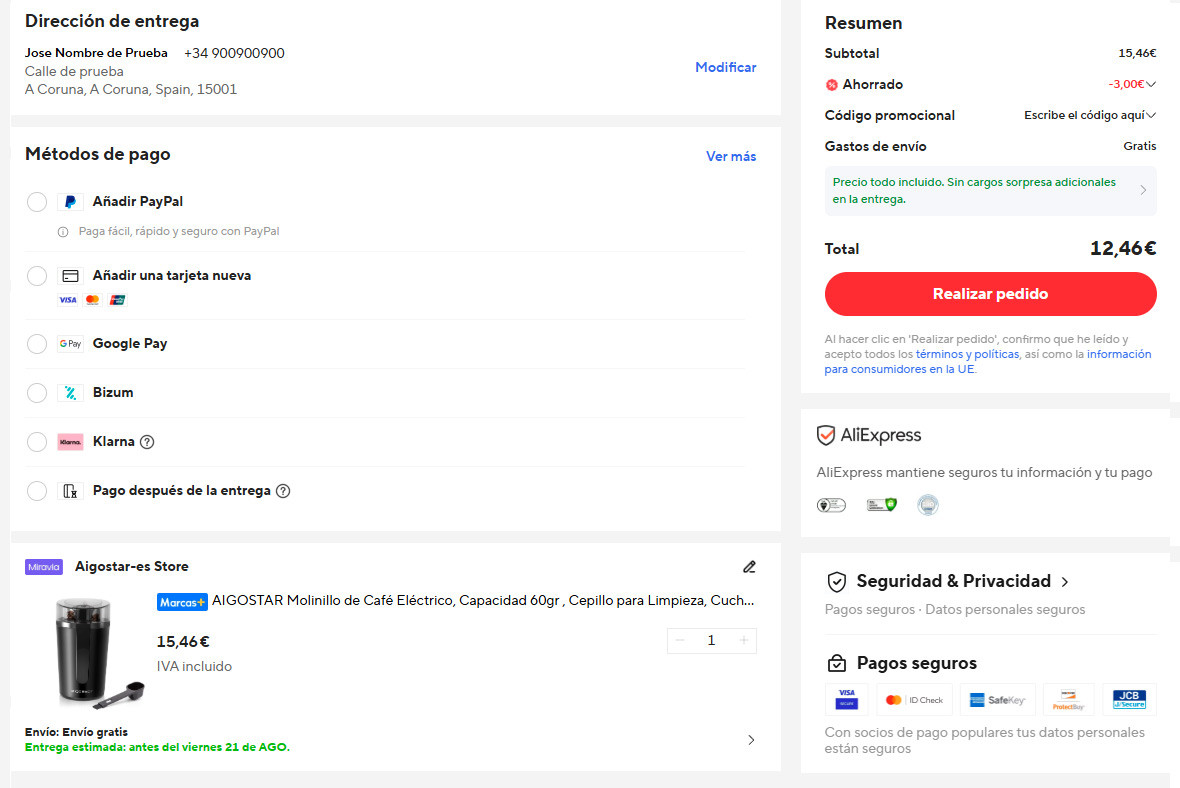The width and height of the screenshot is (1180, 788).
Task: Click the Discover ProtectBuy badge
Action: pyautogui.click(x=1069, y=699)
